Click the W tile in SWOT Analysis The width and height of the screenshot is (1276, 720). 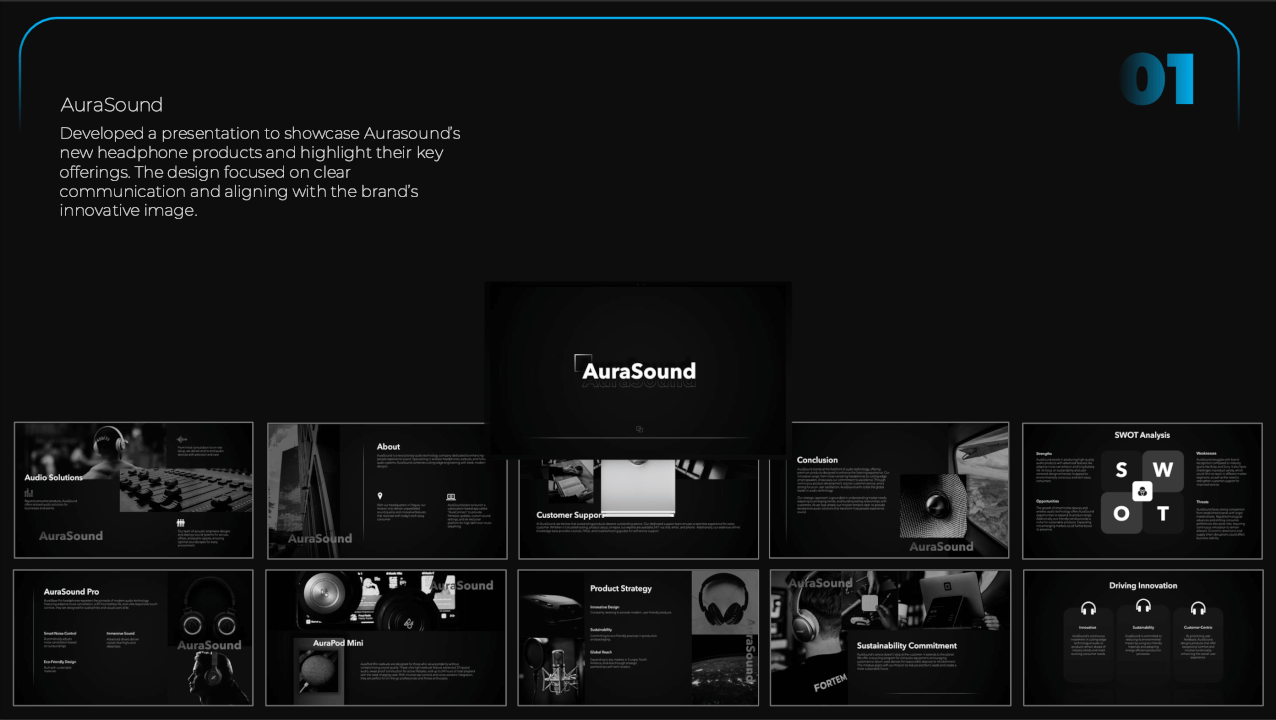1163,470
